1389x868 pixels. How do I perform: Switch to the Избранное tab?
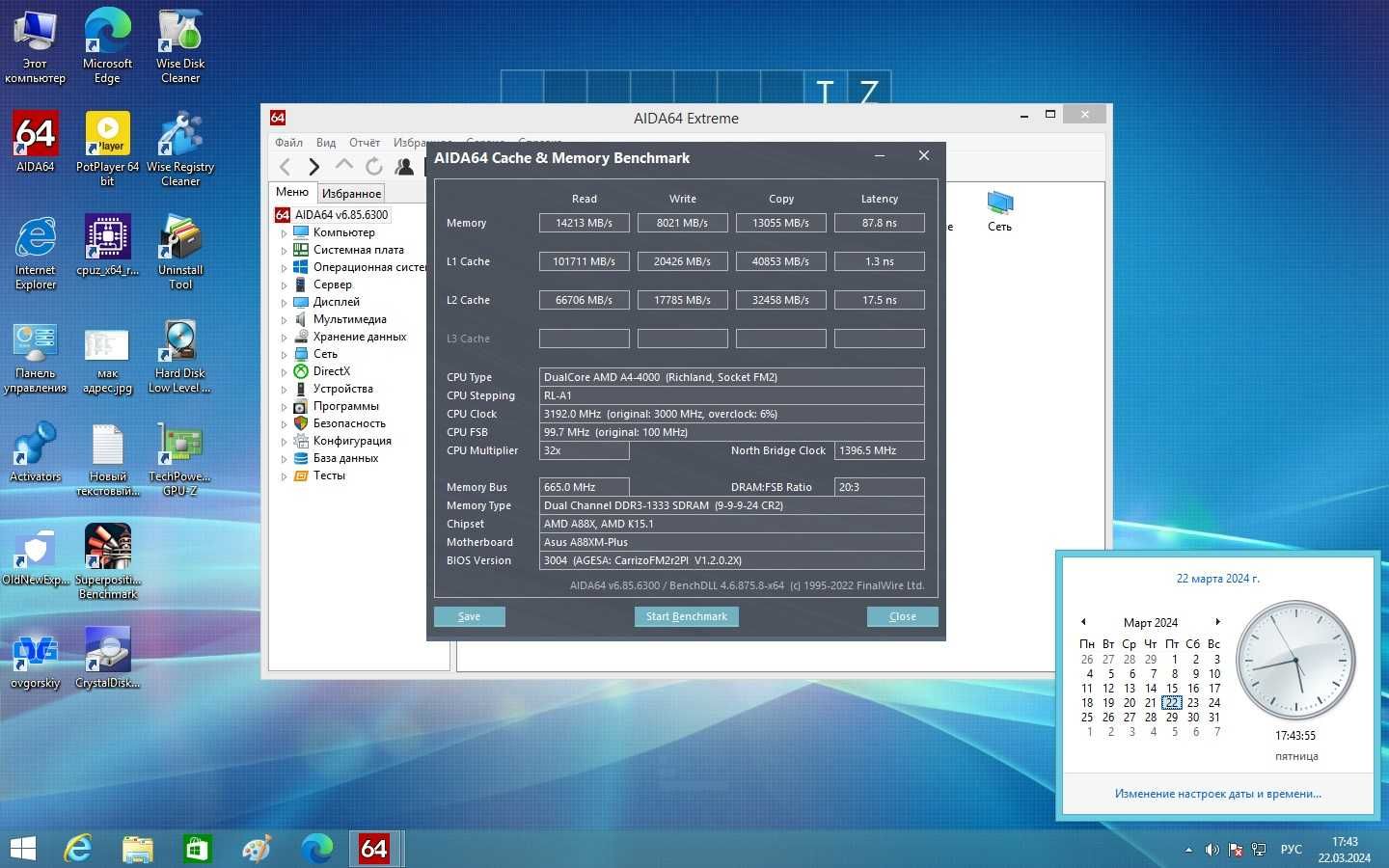(x=351, y=194)
